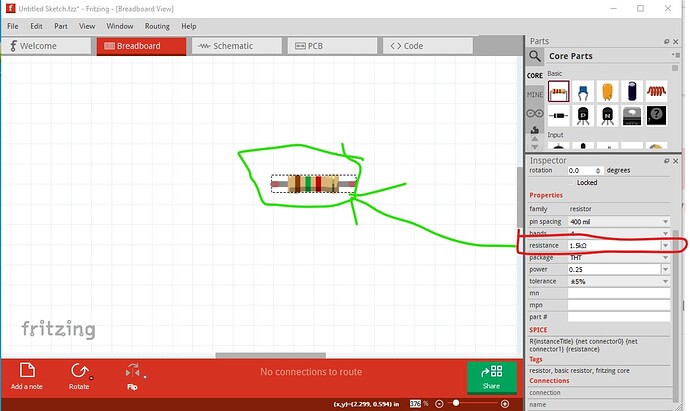The width and height of the screenshot is (690, 411).
Task: Open the Routing menu
Action: click(157, 26)
